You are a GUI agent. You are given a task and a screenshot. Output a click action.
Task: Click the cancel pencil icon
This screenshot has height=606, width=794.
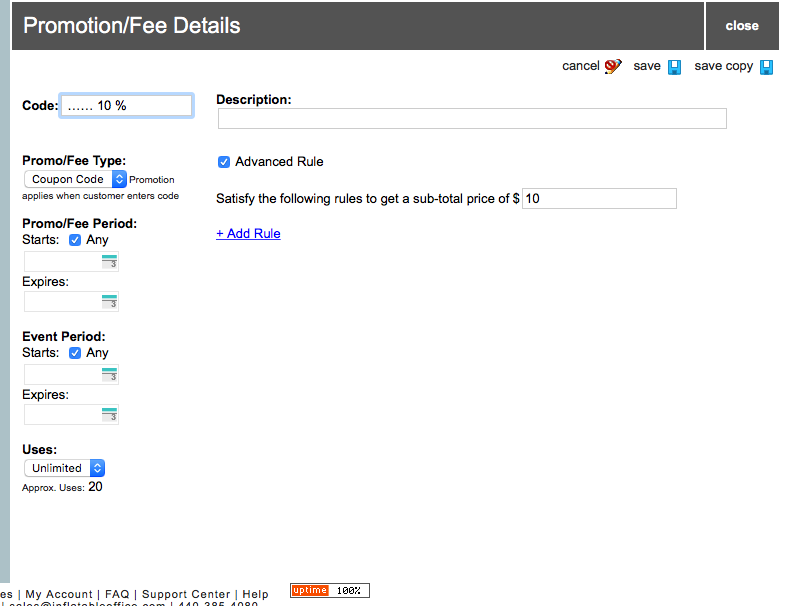pos(613,67)
